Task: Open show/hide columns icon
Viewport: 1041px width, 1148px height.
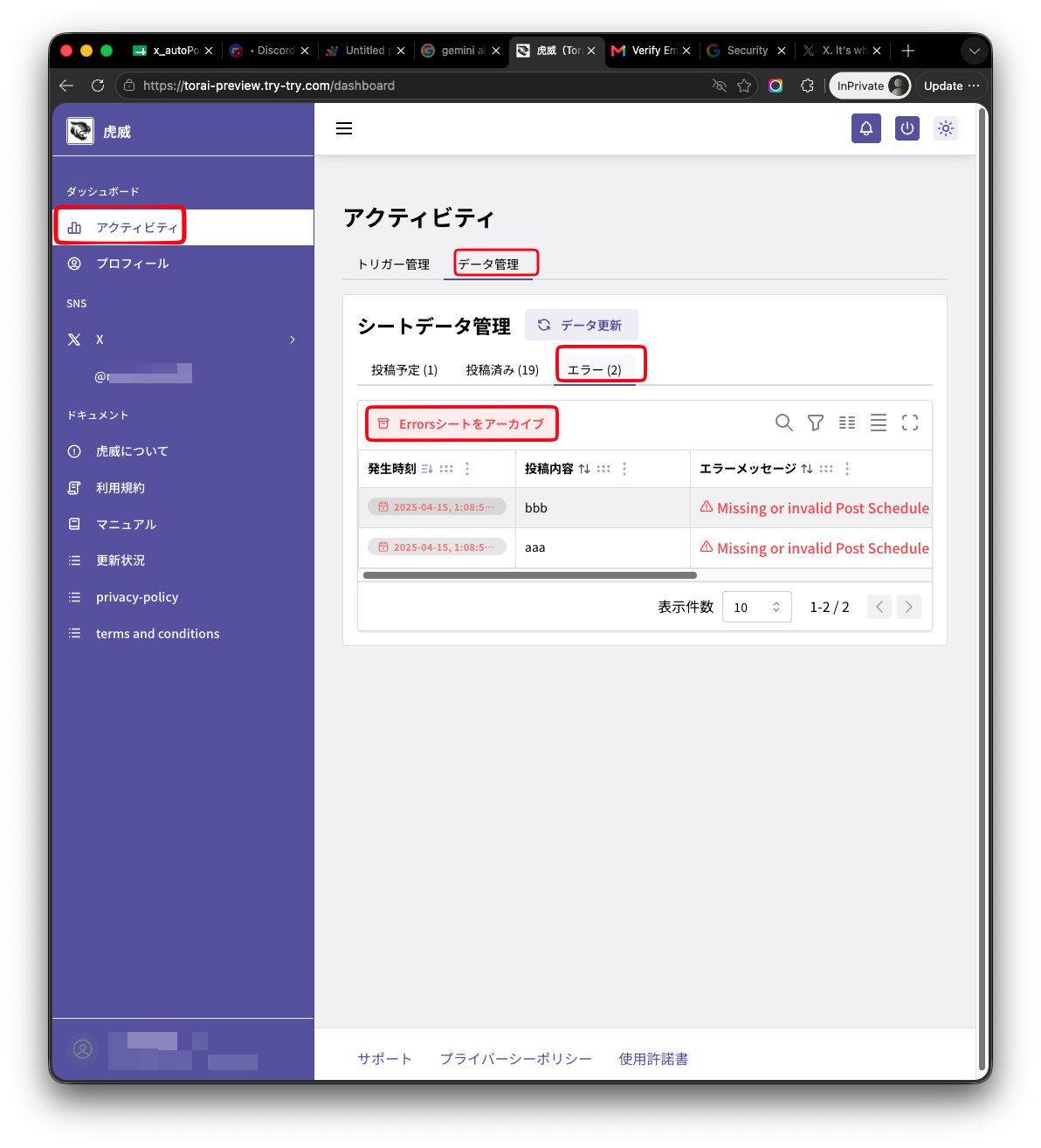Action: (x=847, y=423)
